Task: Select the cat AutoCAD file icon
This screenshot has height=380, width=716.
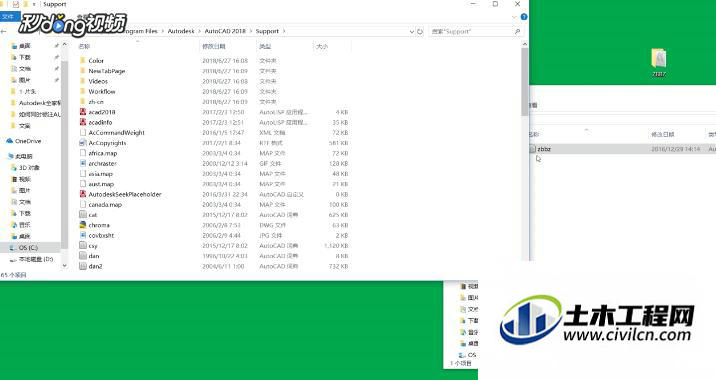Action: 83,215
